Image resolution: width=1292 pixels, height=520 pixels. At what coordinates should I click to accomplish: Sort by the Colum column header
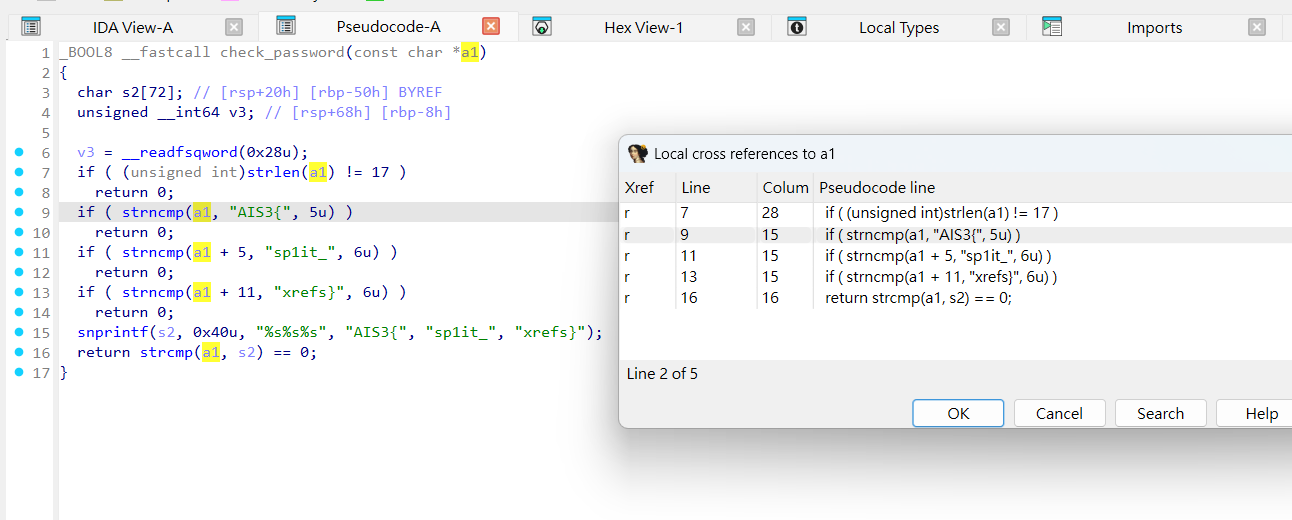785,188
